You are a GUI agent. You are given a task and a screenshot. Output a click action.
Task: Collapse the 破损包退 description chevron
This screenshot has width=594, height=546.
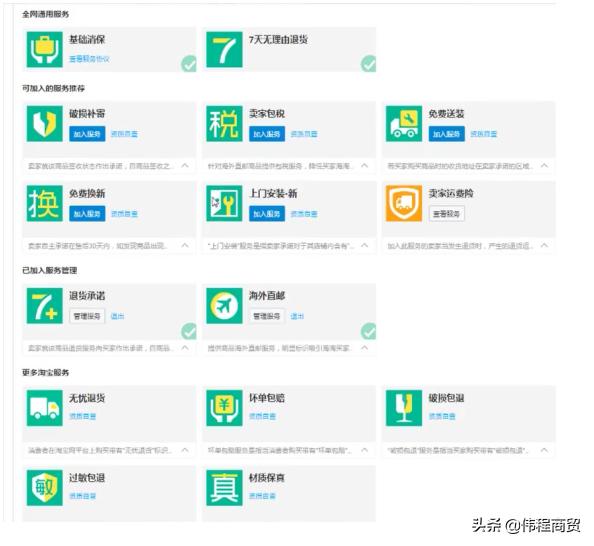point(544,450)
